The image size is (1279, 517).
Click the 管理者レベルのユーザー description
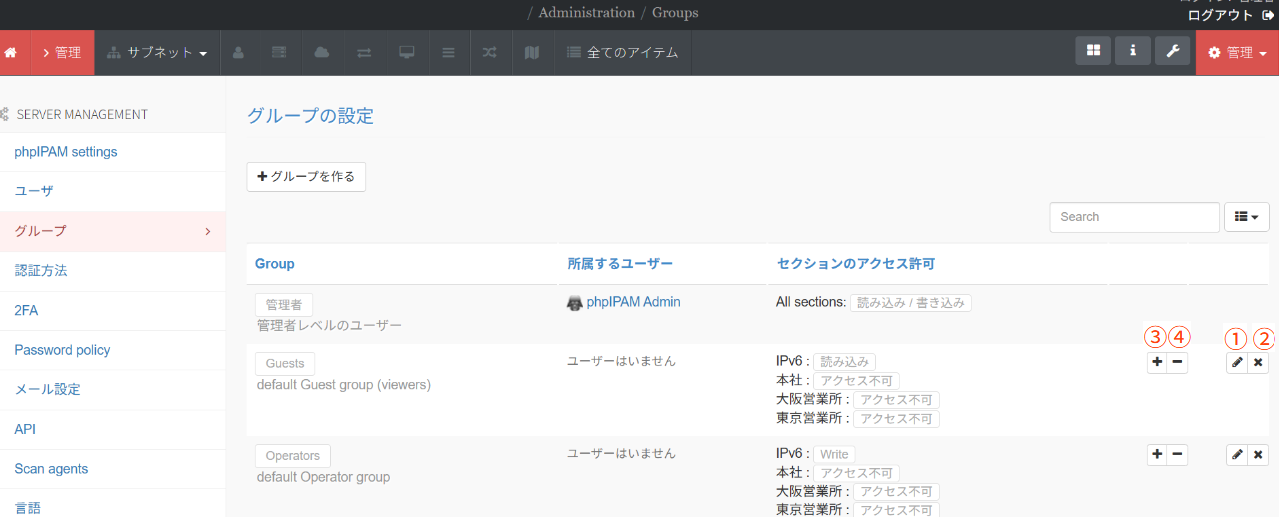click(x=329, y=326)
